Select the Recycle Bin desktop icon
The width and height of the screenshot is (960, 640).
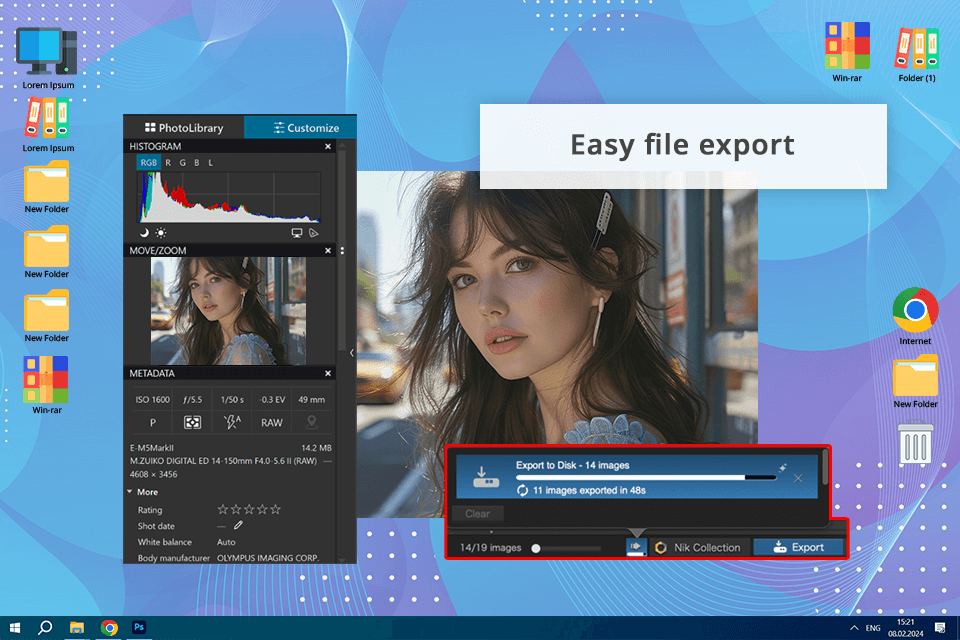[x=916, y=442]
